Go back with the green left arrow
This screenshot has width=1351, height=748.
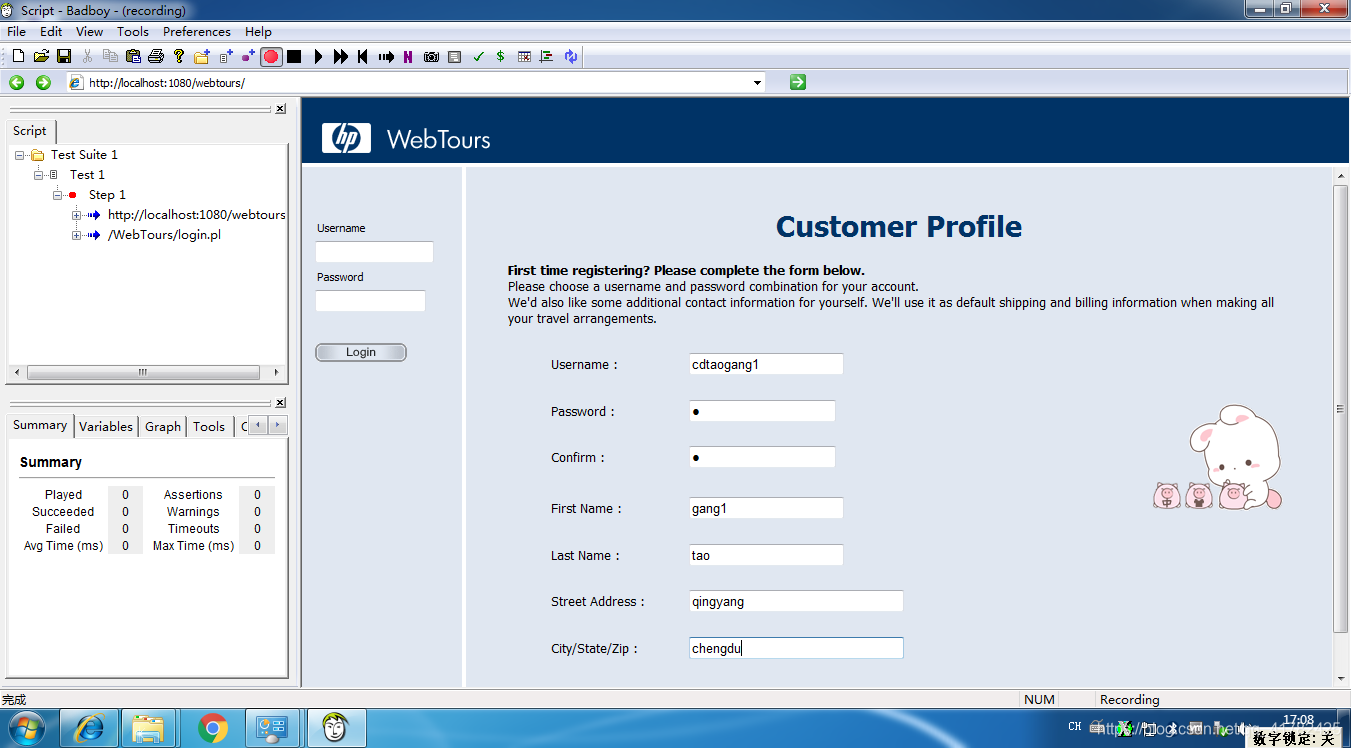point(17,83)
